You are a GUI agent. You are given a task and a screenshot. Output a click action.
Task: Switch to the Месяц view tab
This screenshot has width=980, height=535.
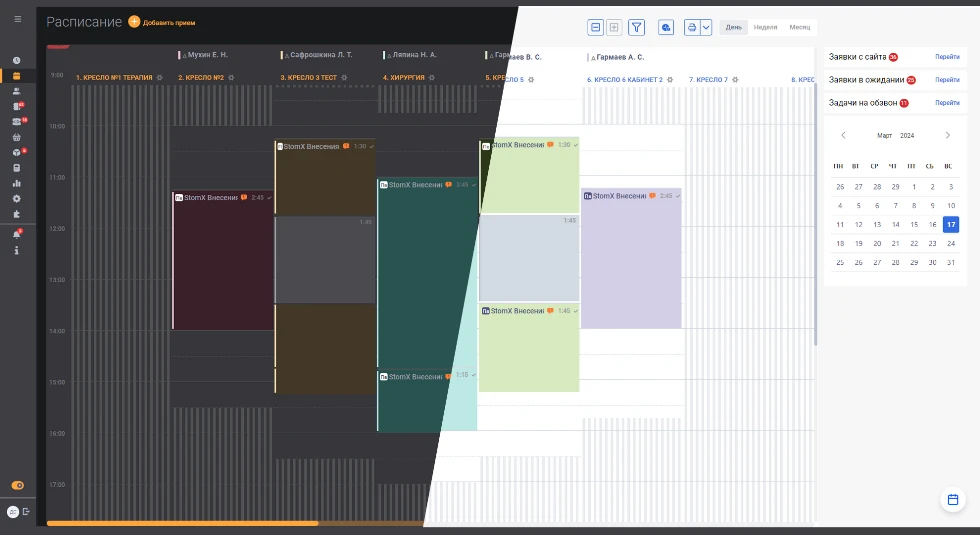tap(799, 27)
